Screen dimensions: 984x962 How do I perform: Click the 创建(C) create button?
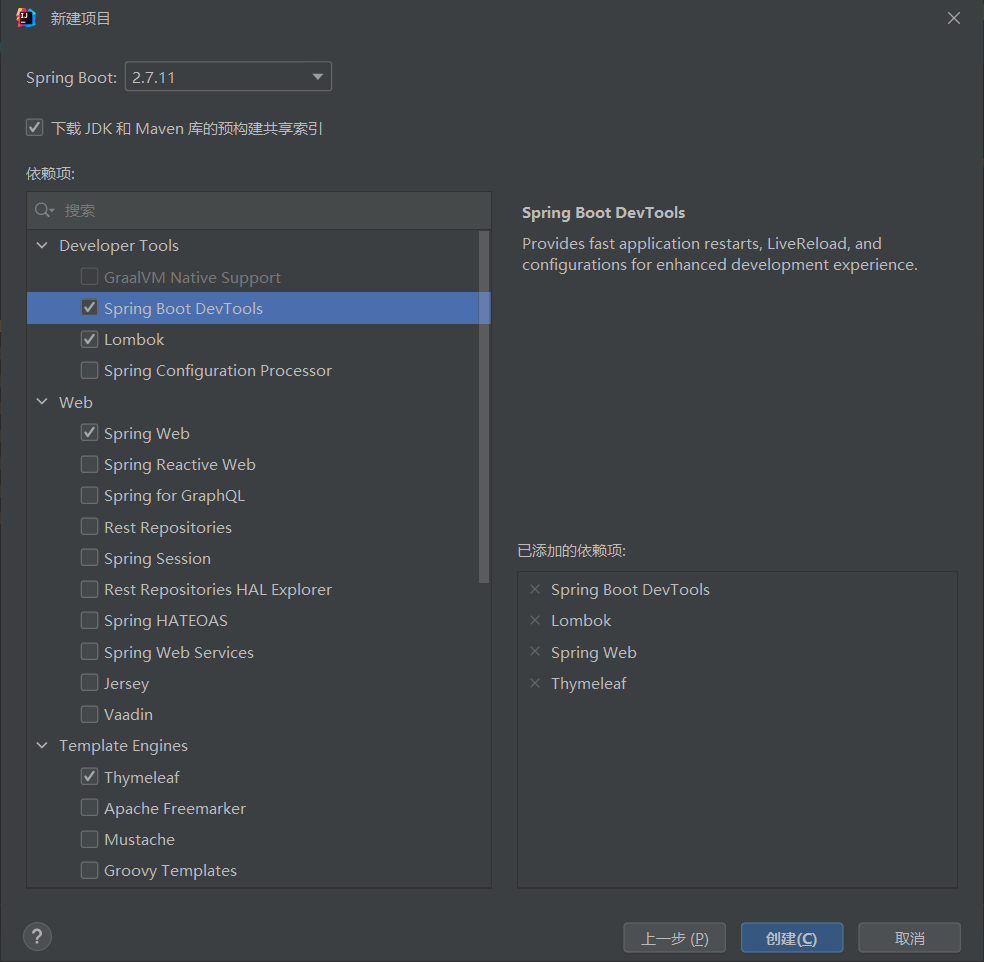tap(792, 938)
